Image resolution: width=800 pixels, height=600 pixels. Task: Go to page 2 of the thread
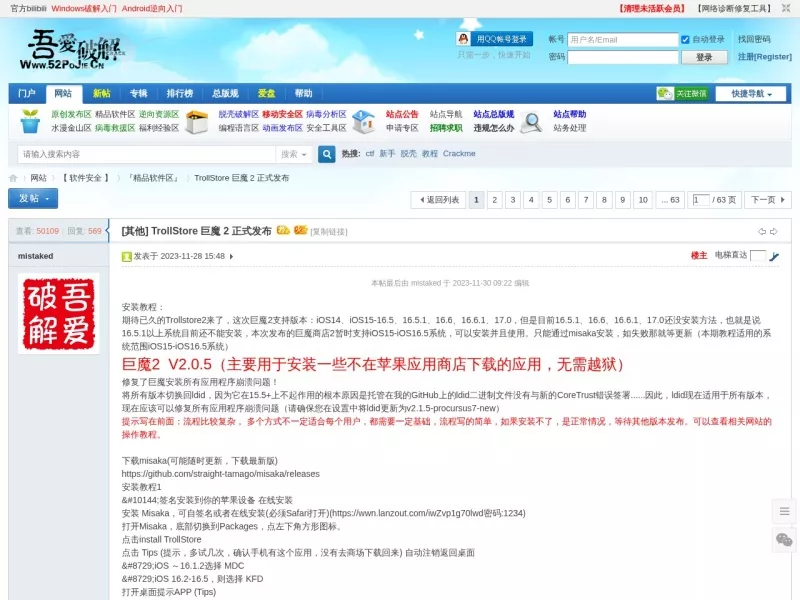494,200
